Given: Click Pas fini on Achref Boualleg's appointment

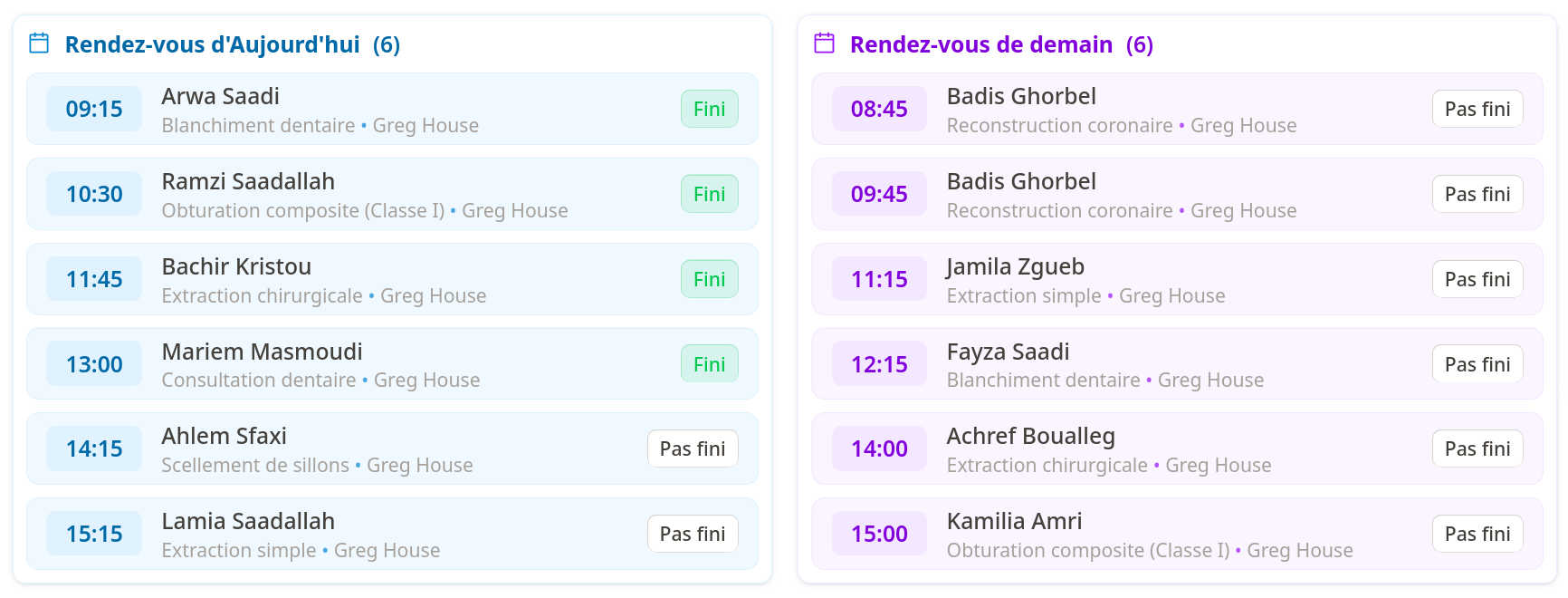Looking at the screenshot, I should (x=1477, y=448).
